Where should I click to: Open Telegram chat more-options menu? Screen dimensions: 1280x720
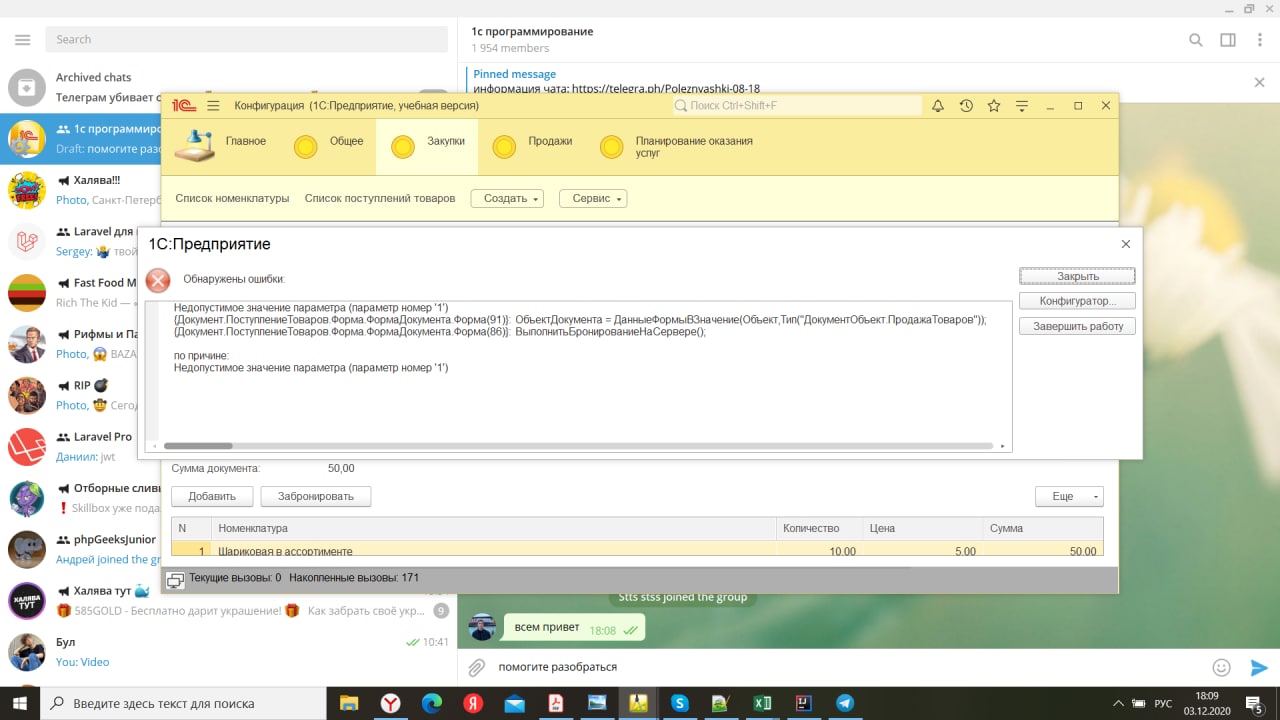(x=1258, y=40)
